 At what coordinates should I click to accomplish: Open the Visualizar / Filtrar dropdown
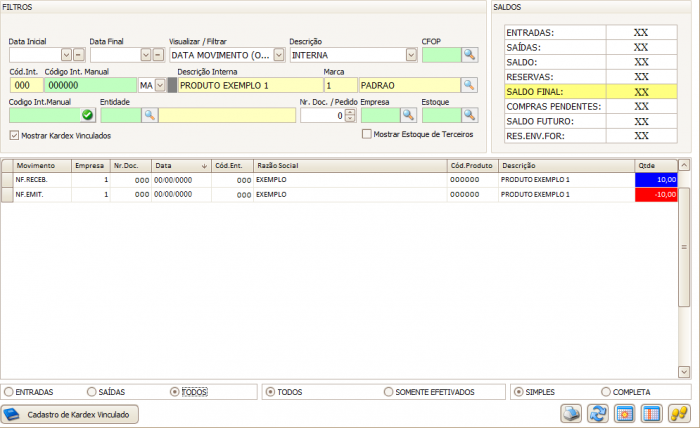278,55
